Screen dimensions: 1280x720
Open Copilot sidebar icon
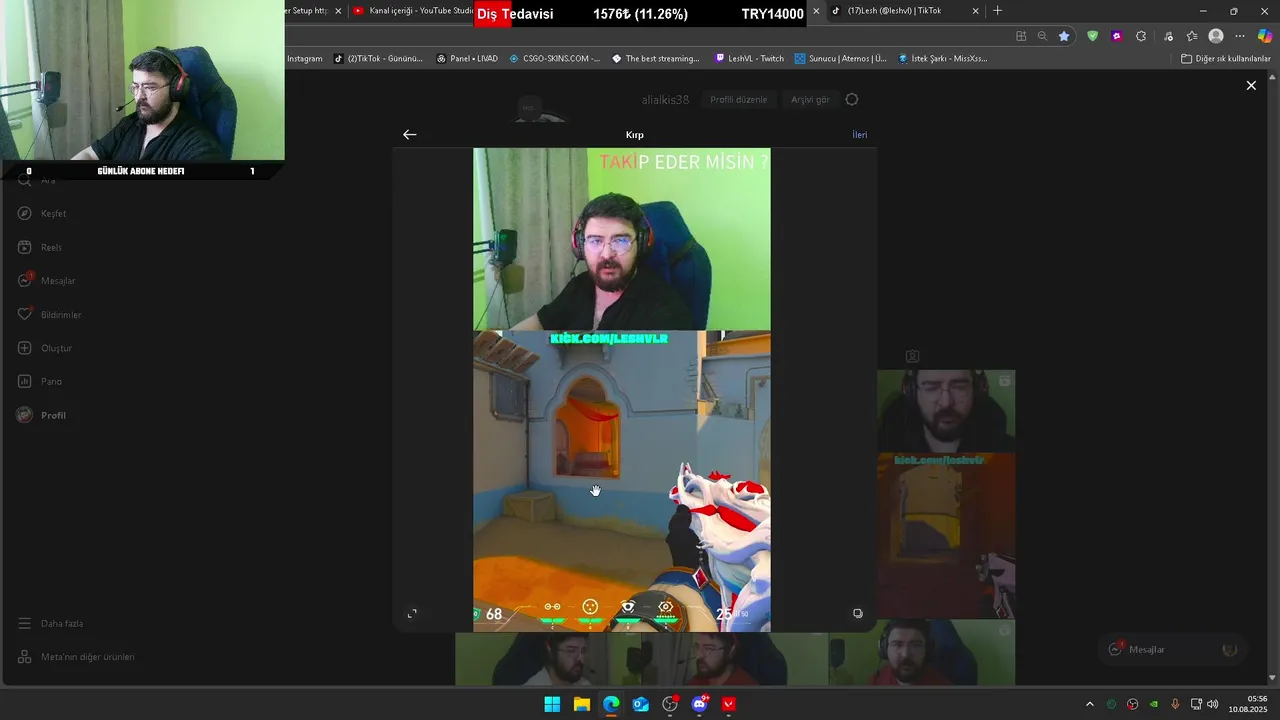click(1265, 36)
